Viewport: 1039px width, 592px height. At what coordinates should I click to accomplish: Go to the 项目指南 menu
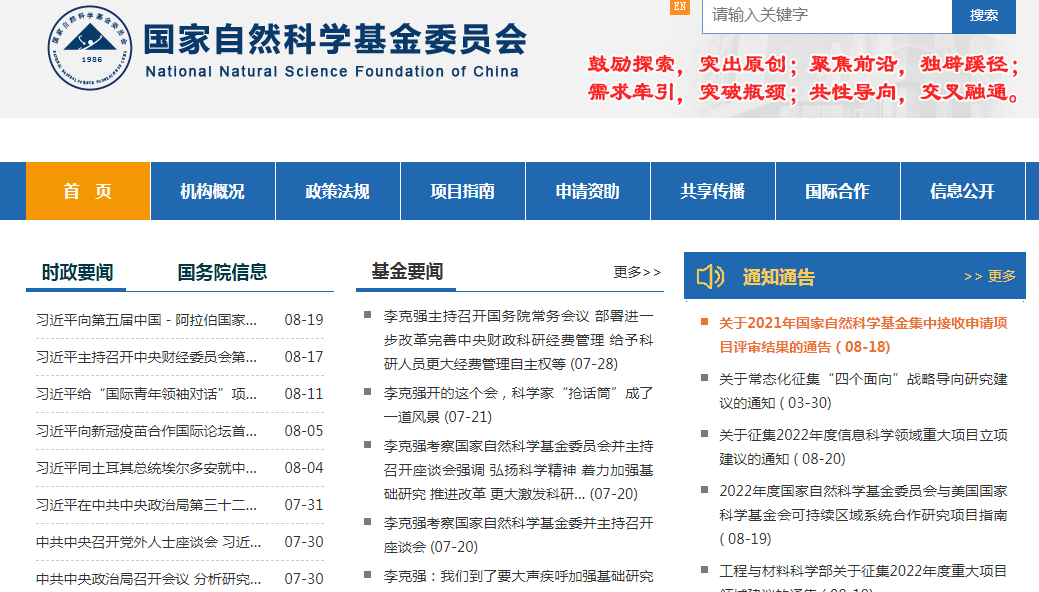462,191
